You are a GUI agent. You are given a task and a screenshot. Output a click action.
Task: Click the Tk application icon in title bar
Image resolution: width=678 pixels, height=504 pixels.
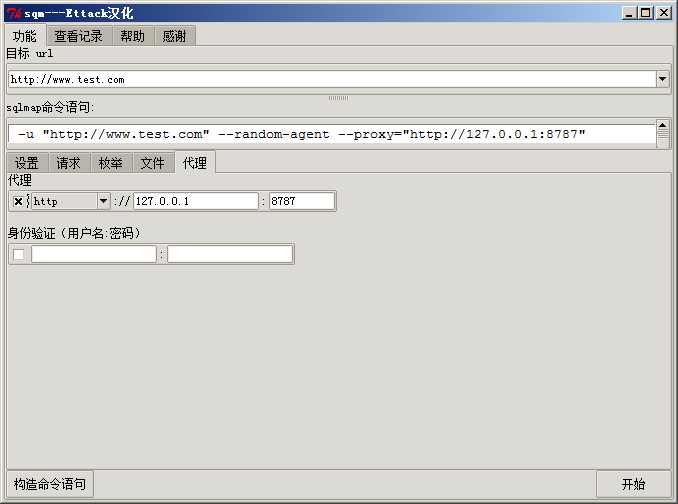[14, 14]
